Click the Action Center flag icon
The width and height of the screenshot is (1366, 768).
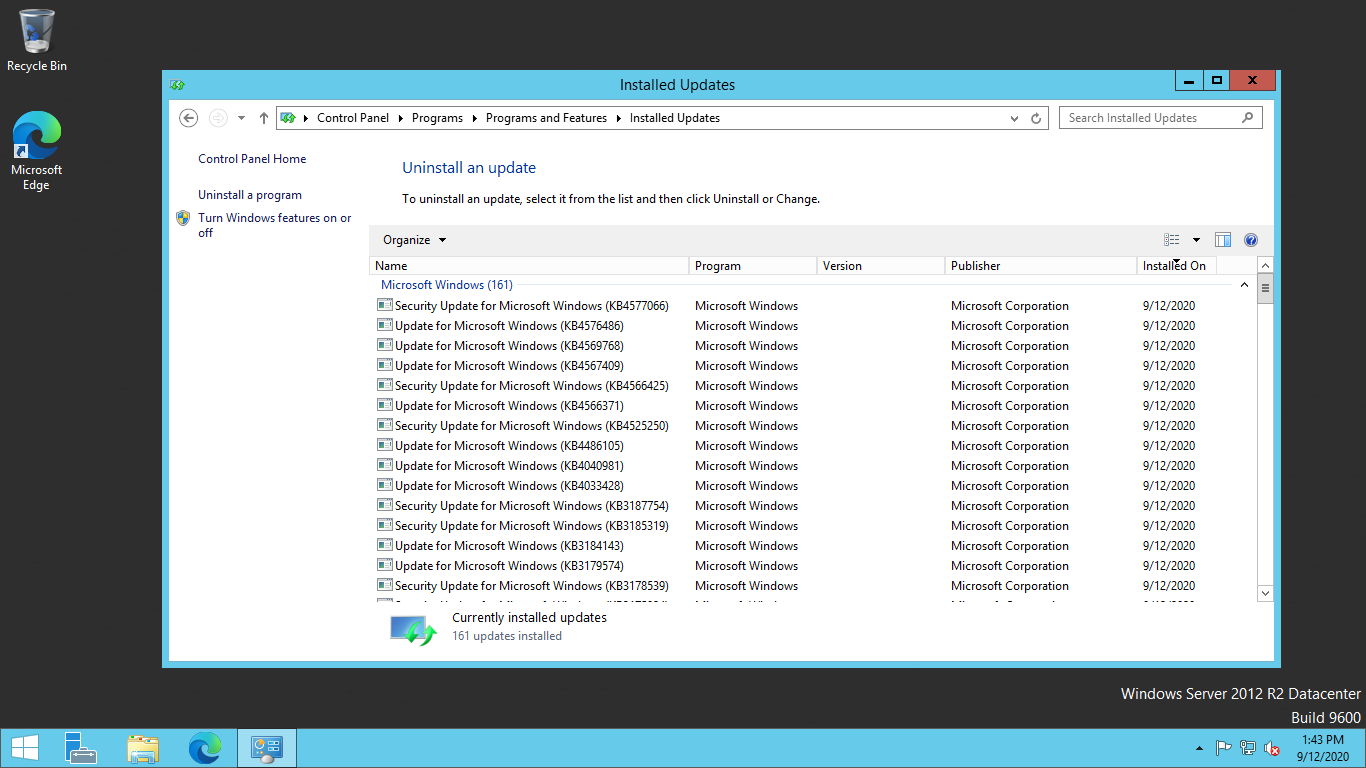[1223, 748]
